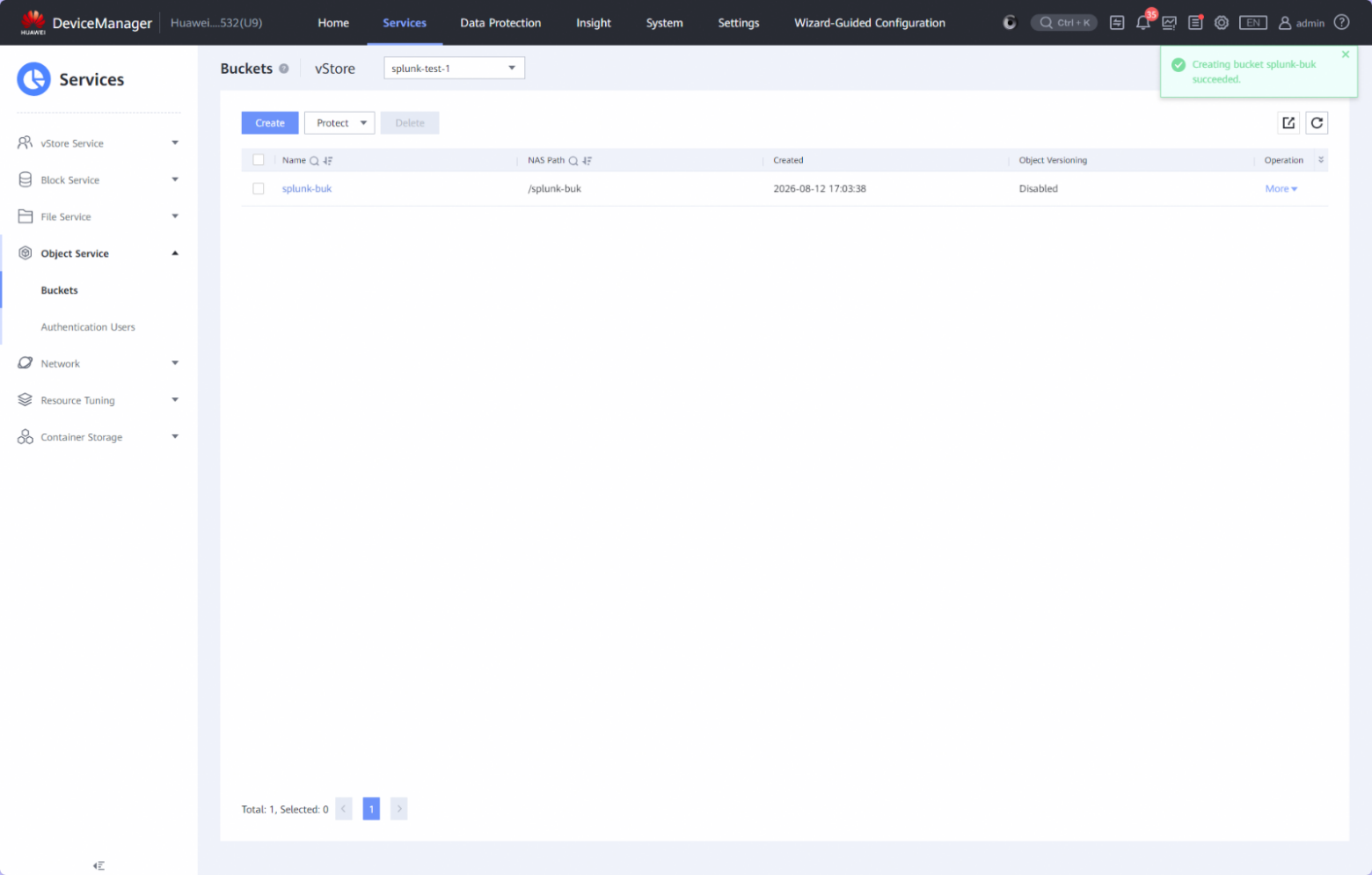Search by Name column magnifier icon
The width and height of the screenshot is (1372, 875).
click(x=314, y=161)
